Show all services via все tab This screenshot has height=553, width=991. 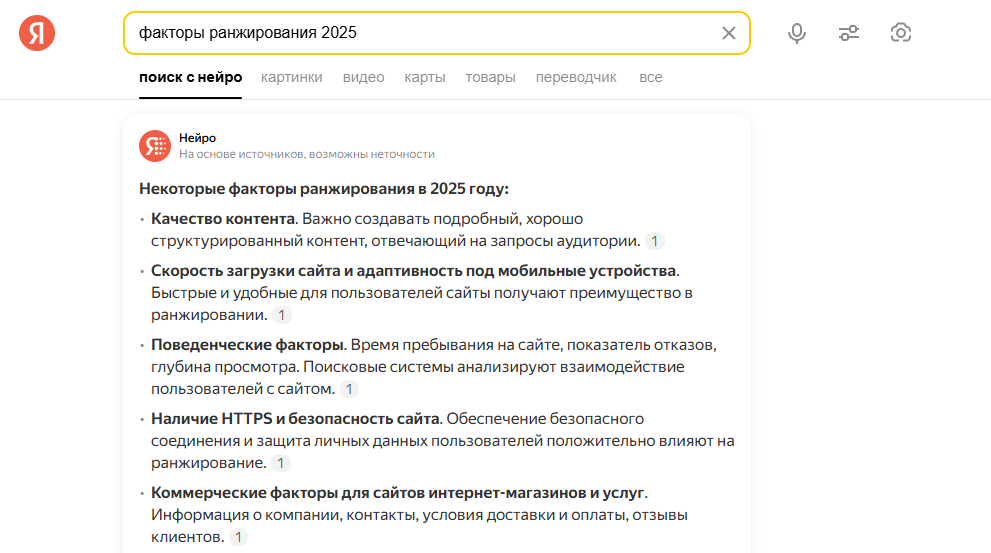[650, 77]
